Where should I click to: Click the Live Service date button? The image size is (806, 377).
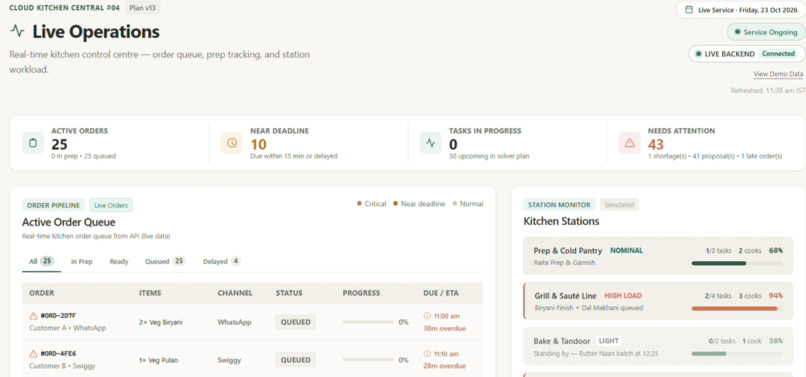point(740,10)
